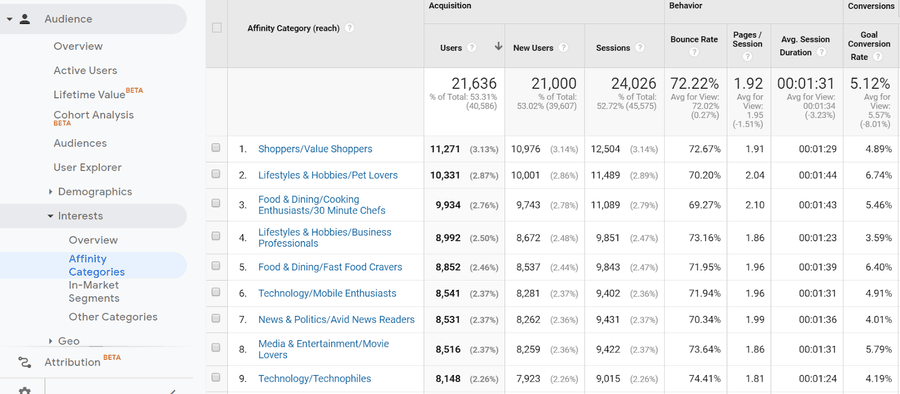Open help icon beside Avg. Session Duration
The image size is (900, 394).
(821, 52)
